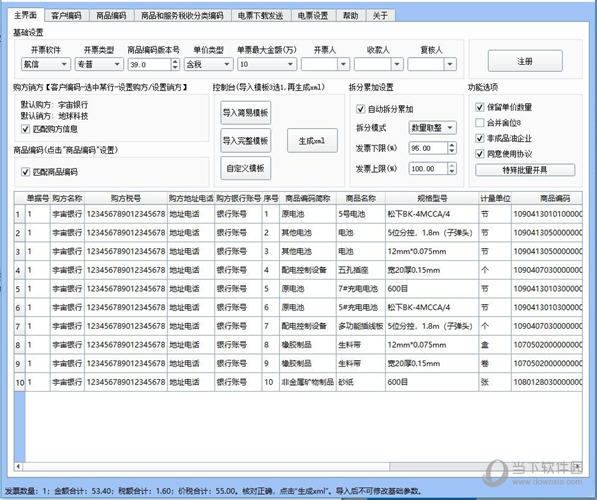
Task: Select row header number 10
Action: [20, 382]
